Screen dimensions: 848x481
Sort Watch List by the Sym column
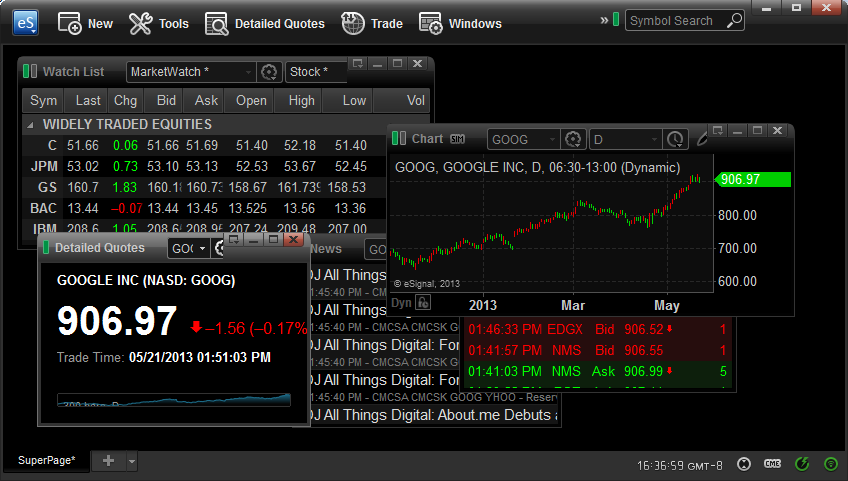coord(43,101)
